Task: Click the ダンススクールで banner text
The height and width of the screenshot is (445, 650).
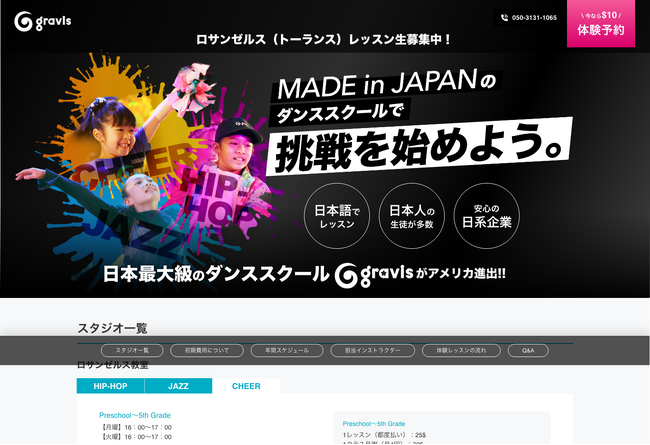Action: [x=340, y=112]
